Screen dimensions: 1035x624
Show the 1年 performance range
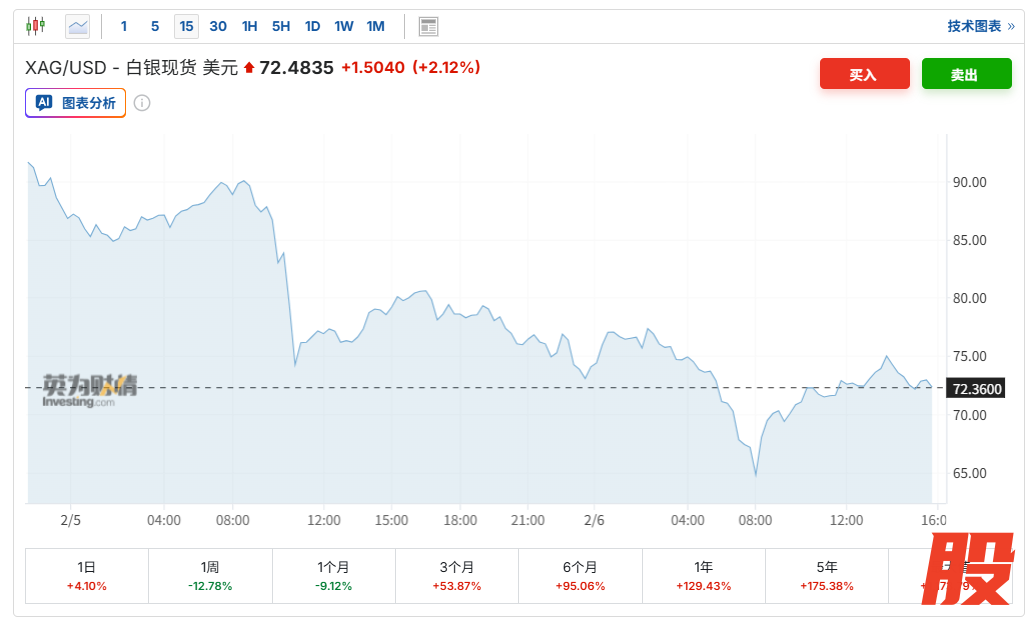pyautogui.click(x=703, y=576)
